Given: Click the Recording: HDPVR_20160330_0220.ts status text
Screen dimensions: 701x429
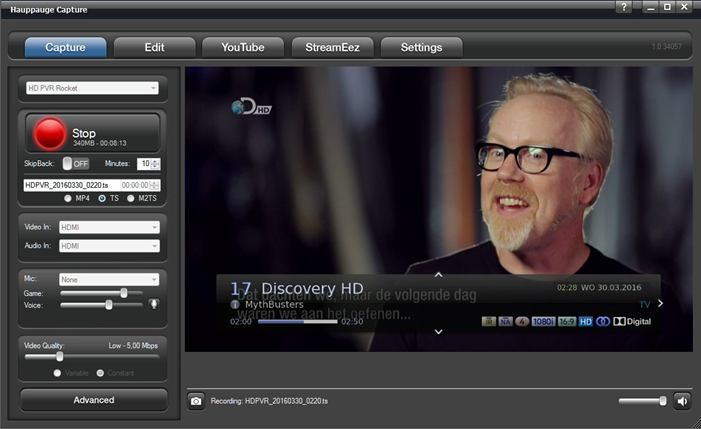Looking at the screenshot, I should (x=269, y=401).
